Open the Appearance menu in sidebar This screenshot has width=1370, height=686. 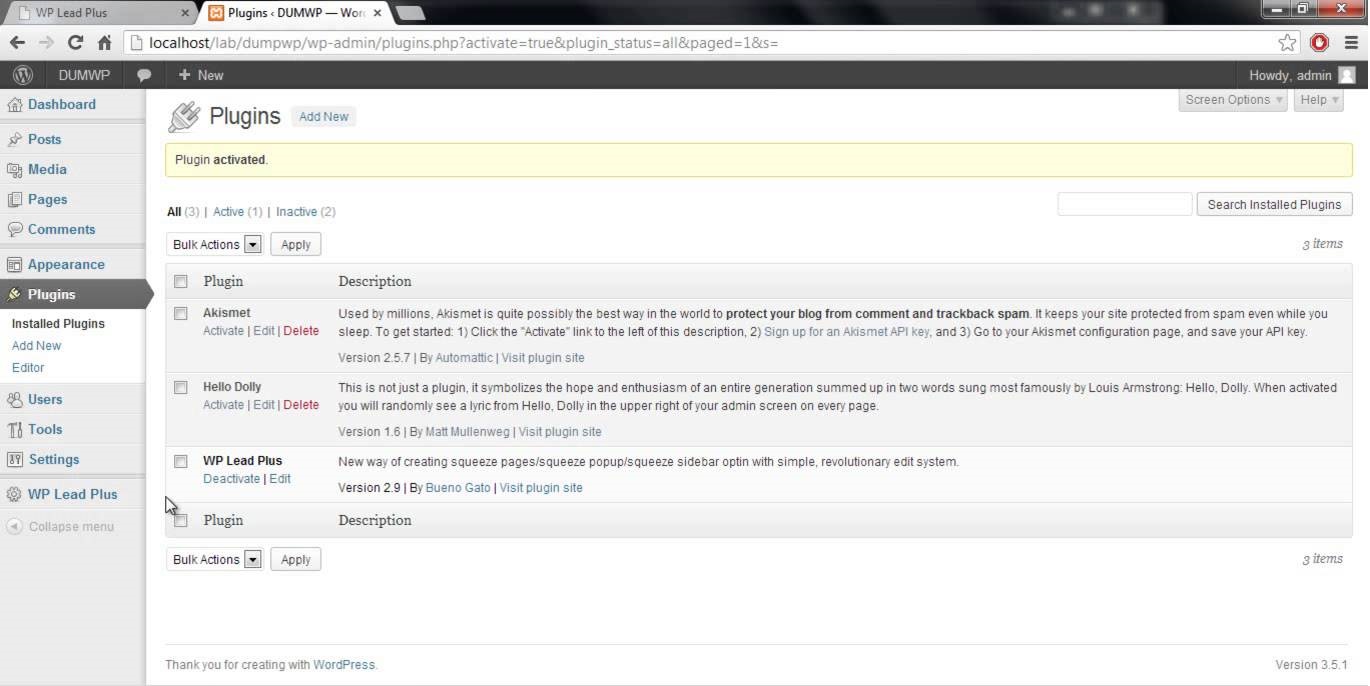[66, 265]
